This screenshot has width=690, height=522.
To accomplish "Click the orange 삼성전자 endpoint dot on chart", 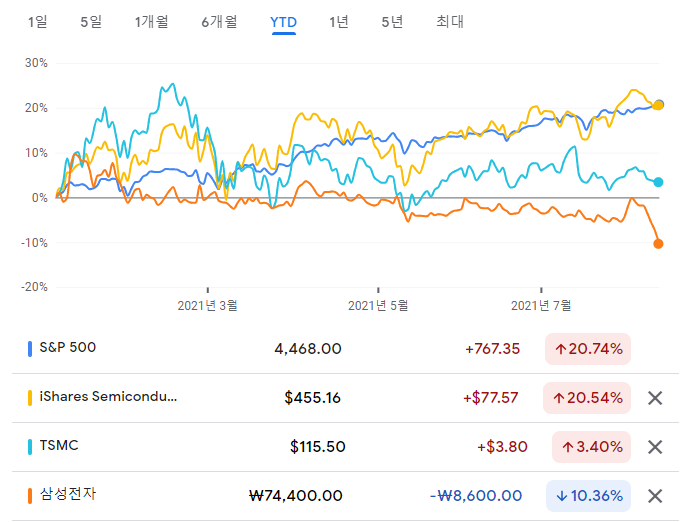I will point(658,244).
